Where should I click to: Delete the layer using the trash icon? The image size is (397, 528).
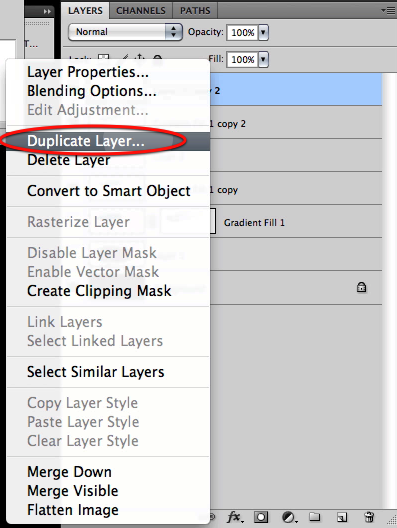(369, 517)
